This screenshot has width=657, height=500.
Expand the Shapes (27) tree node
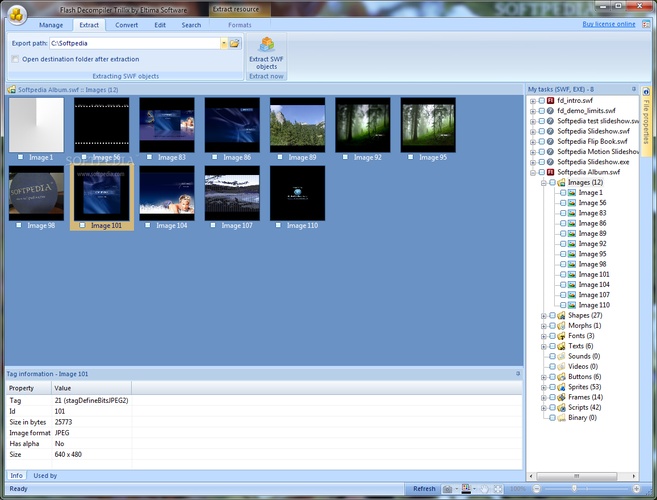(543, 316)
